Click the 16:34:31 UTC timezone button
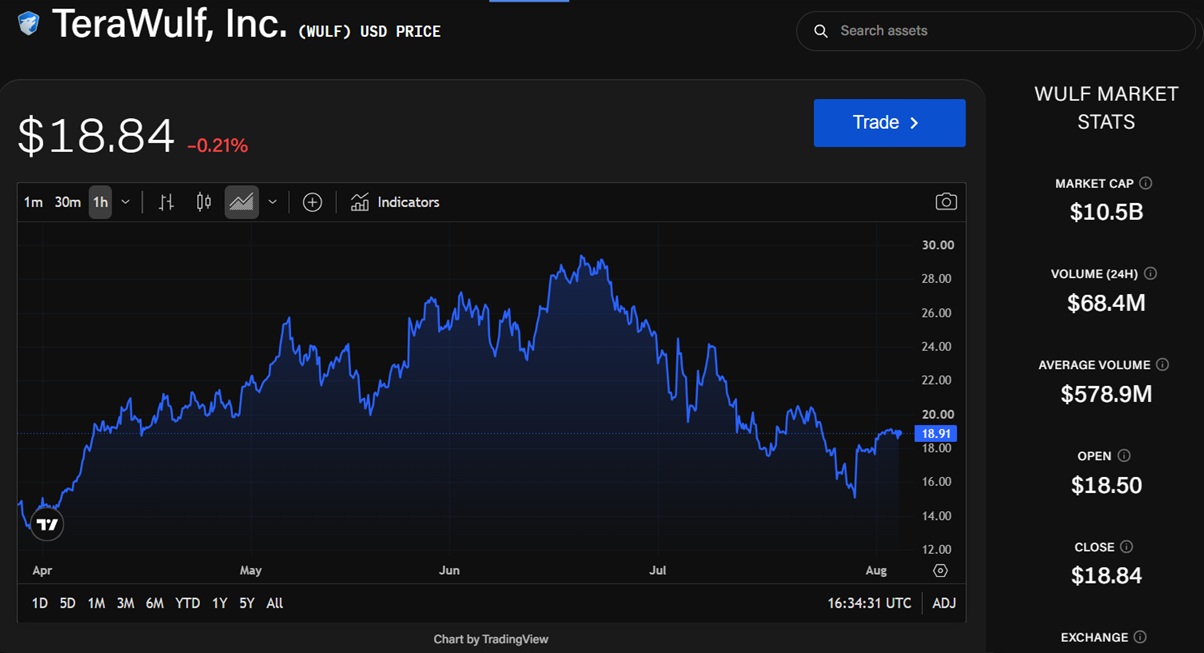The height and width of the screenshot is (653, 1204). 870,603
